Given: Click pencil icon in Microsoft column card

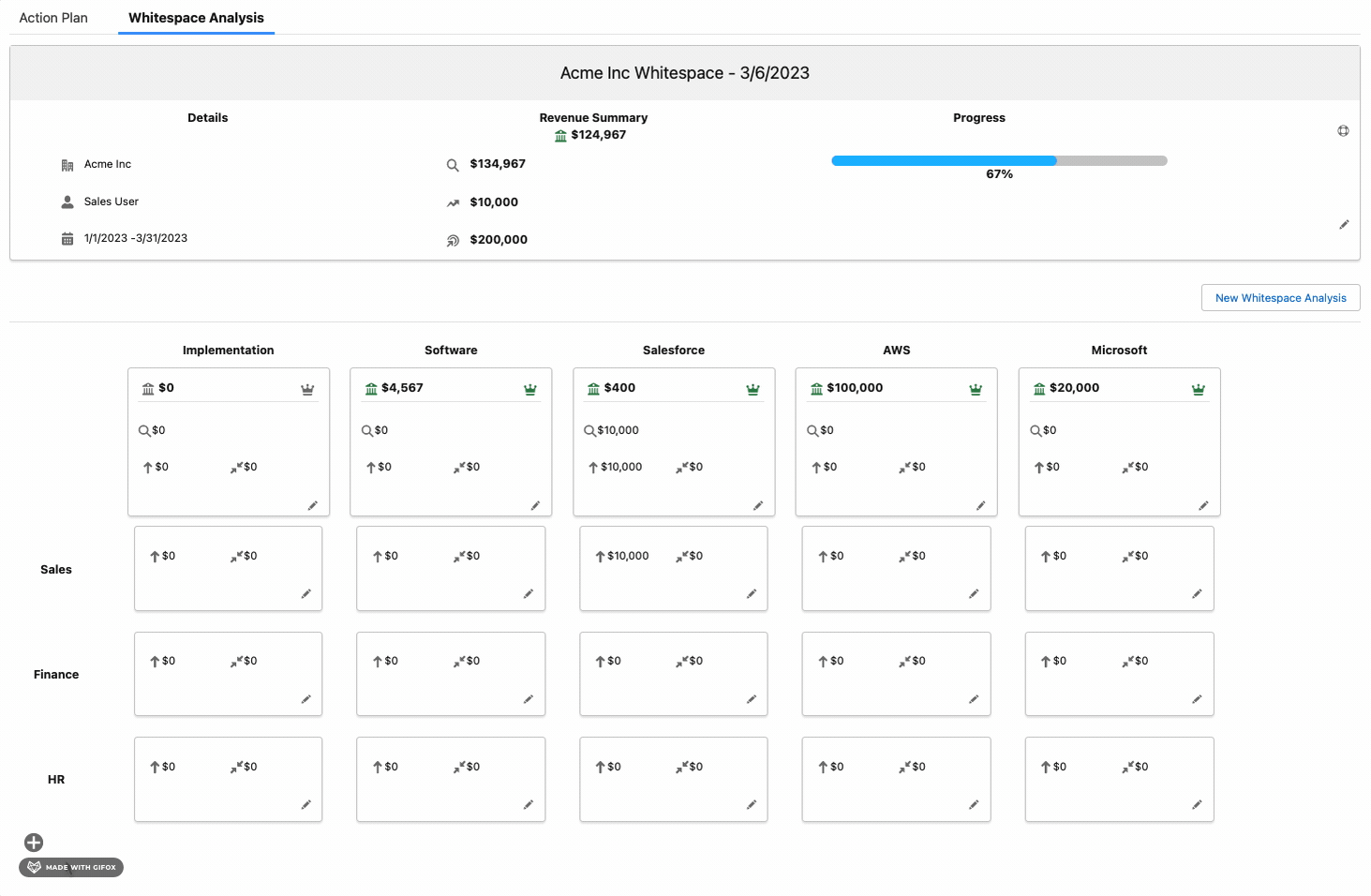Looking at the screenshot, I should click(1203, 505).
